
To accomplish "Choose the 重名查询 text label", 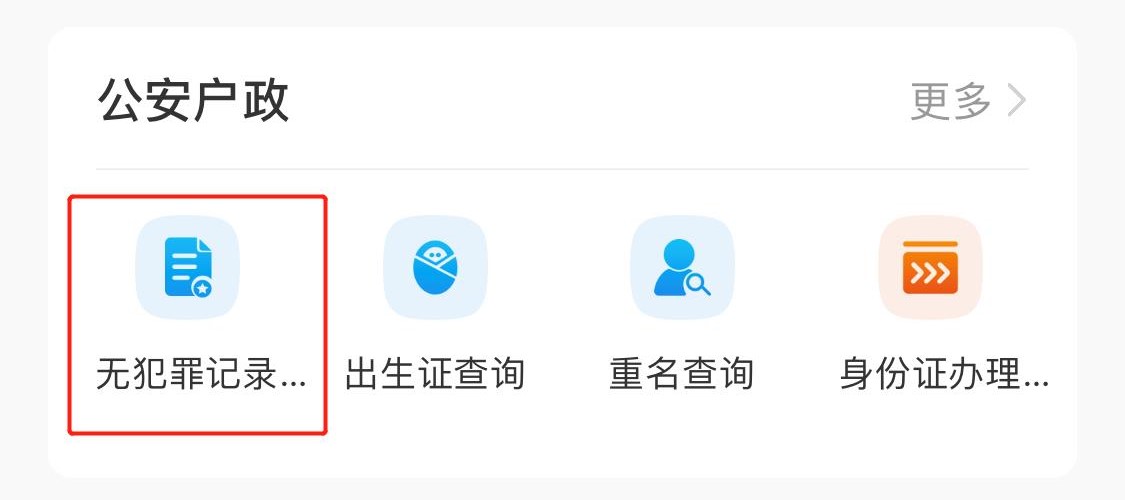I will [682, 374].
